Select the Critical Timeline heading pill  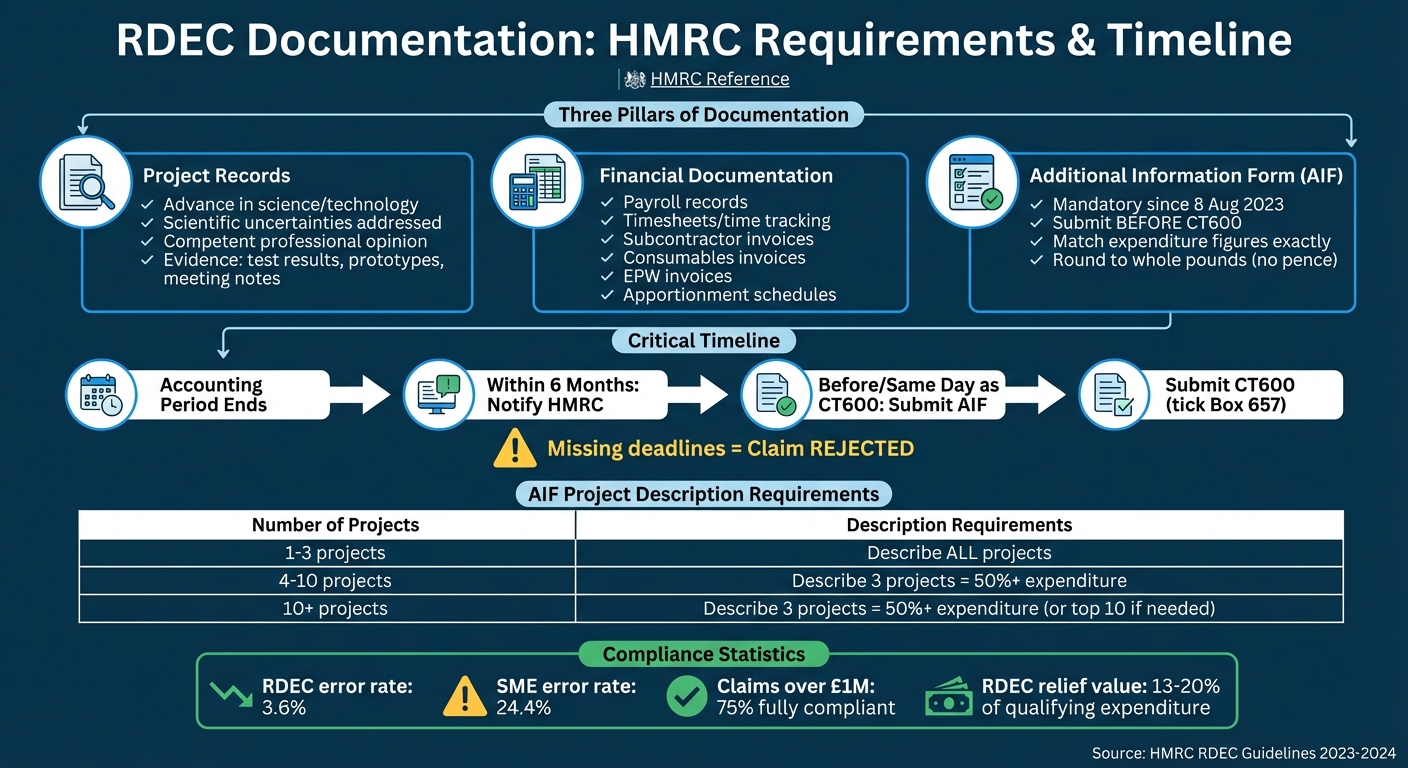pos(704,340)
